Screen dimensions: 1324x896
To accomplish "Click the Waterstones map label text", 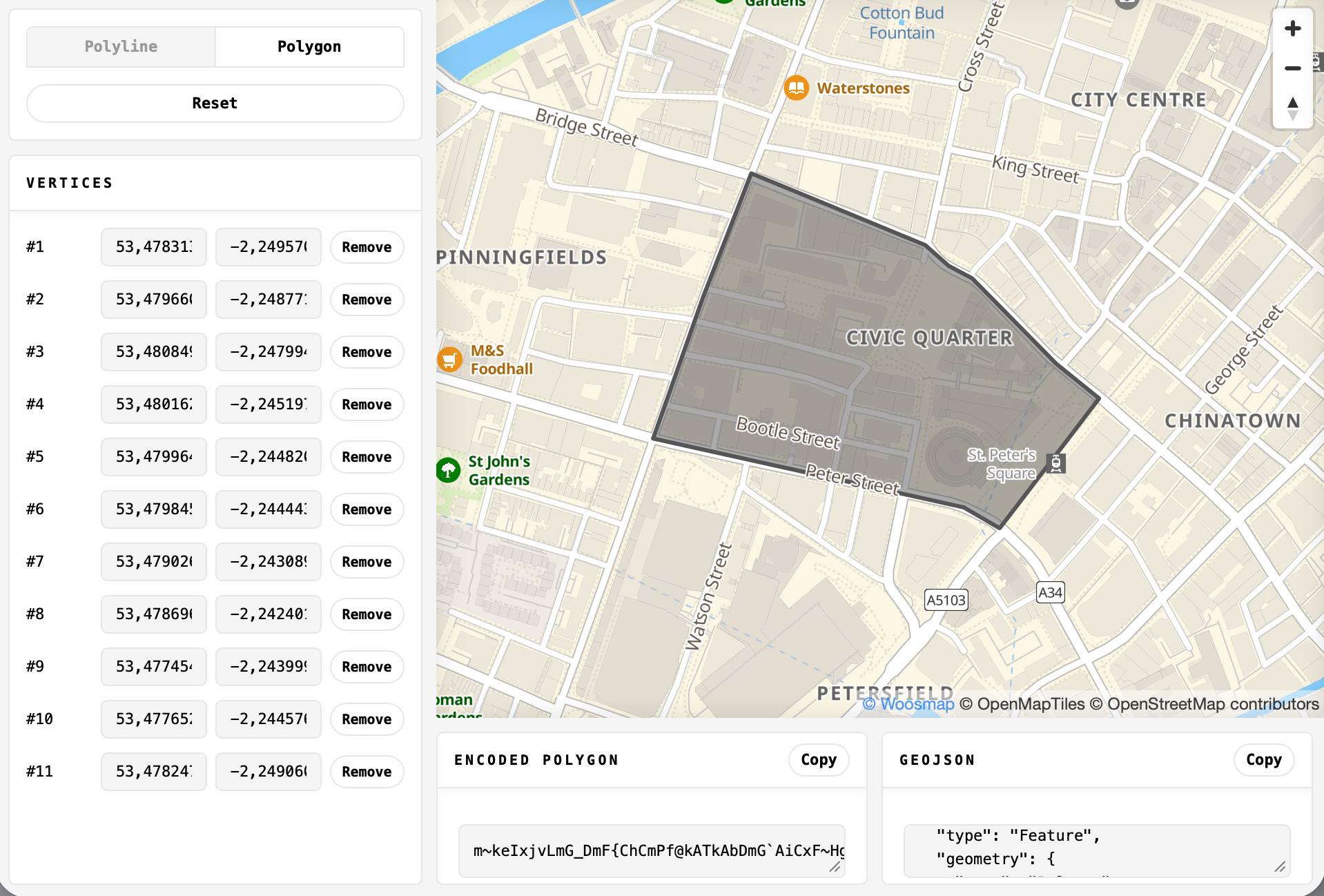I will click(x=863, y=88).
